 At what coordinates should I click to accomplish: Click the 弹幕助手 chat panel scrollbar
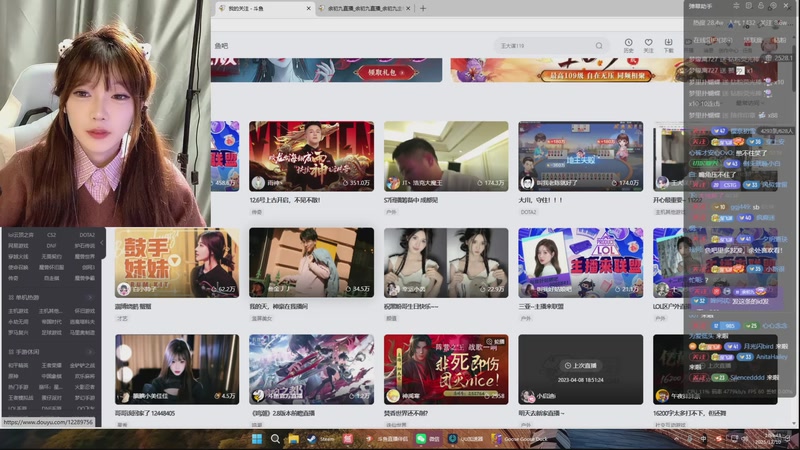[795, 71]
